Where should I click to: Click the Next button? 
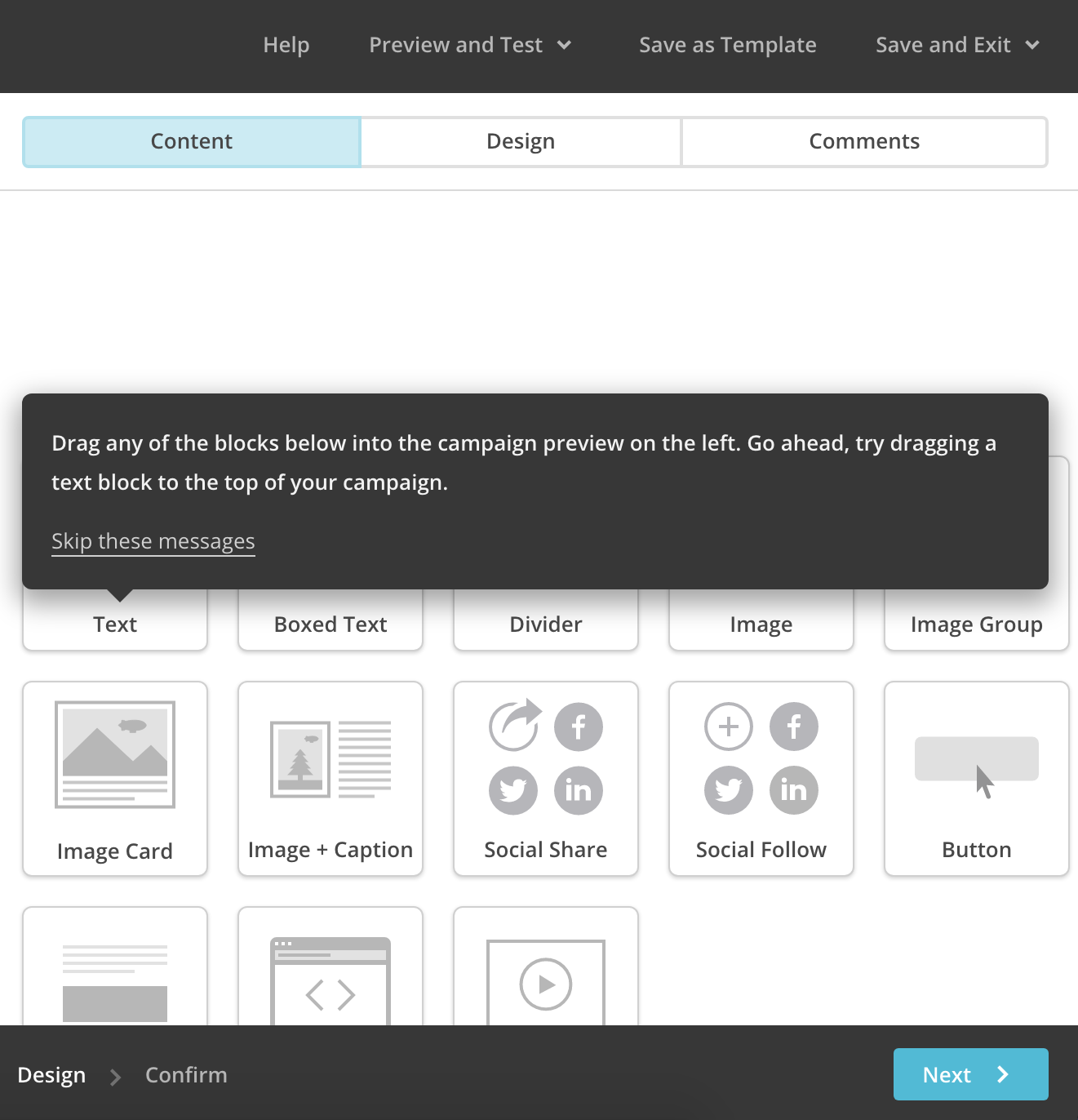coord(971,1074)
